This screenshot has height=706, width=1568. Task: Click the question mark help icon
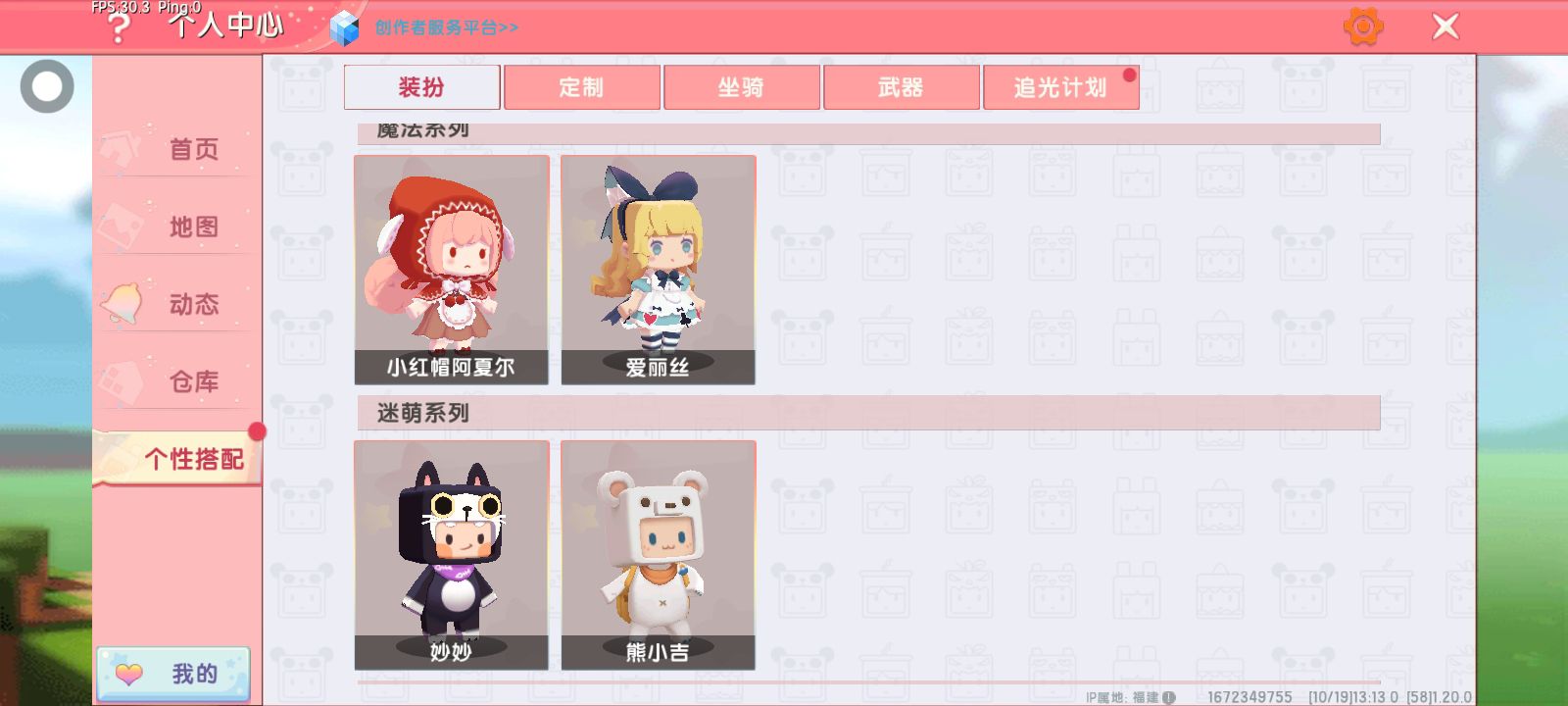click(118, 28)
